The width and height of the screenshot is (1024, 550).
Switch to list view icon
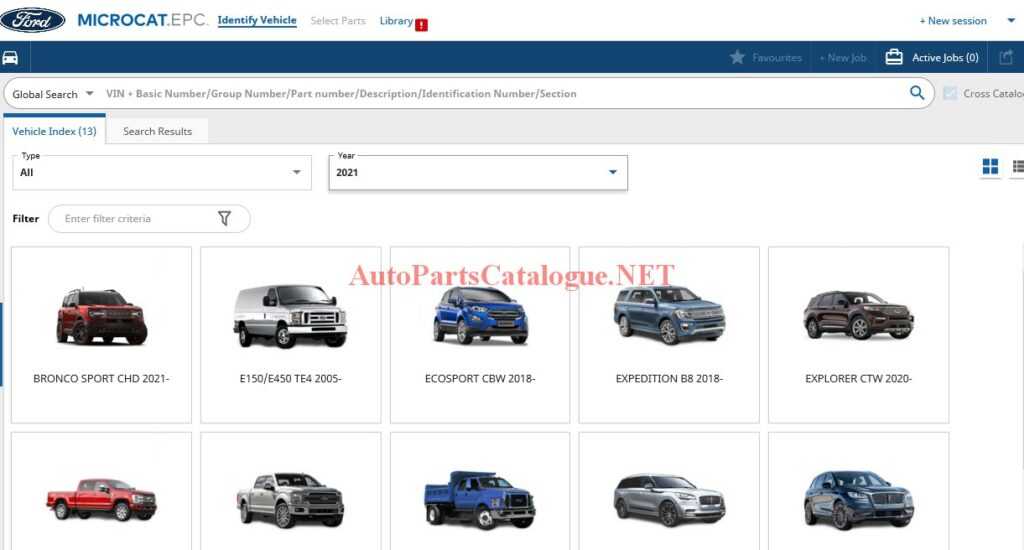pos(1017,167)
